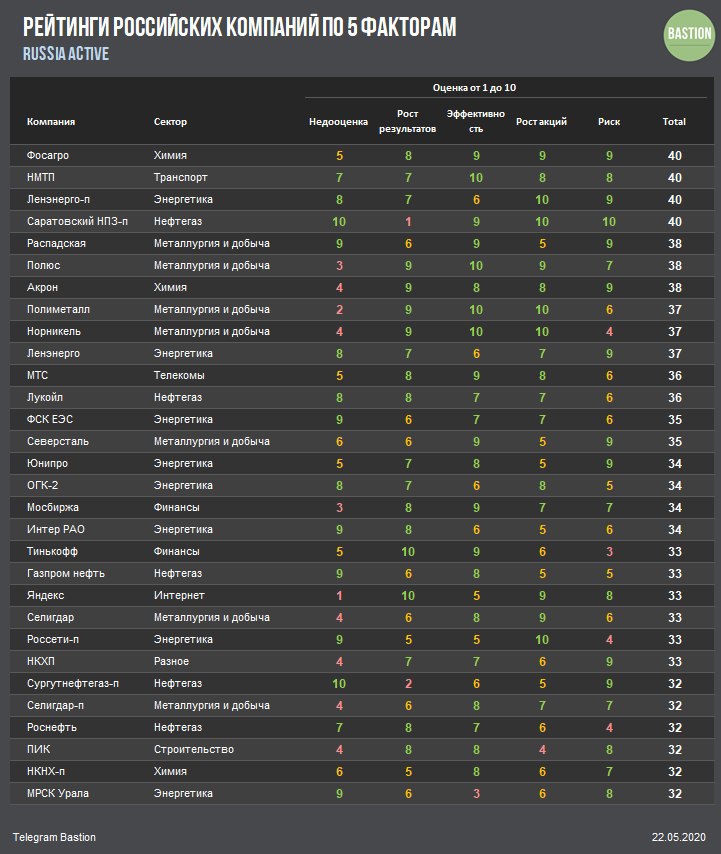Select the 'Россети-п' company name
Viewport: 721px width, 854px height.
[x=53, y=639]
